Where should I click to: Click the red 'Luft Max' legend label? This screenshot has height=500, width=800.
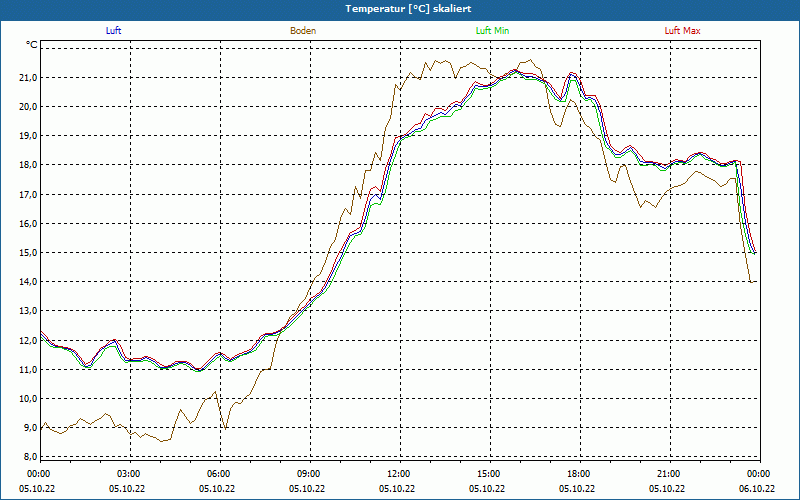tap(682, 31)
